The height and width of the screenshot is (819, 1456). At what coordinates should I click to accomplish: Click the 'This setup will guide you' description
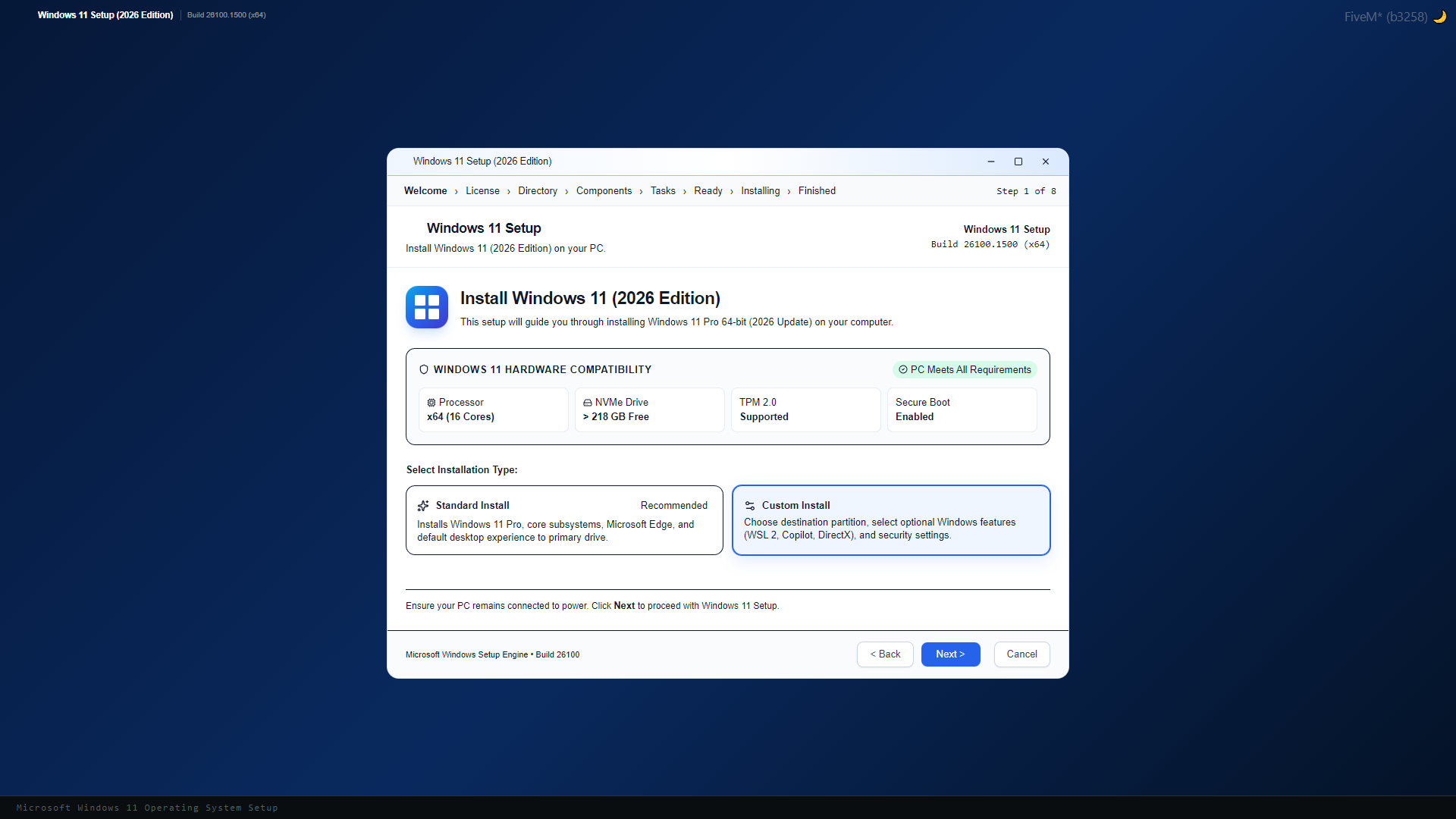[676, 322]
